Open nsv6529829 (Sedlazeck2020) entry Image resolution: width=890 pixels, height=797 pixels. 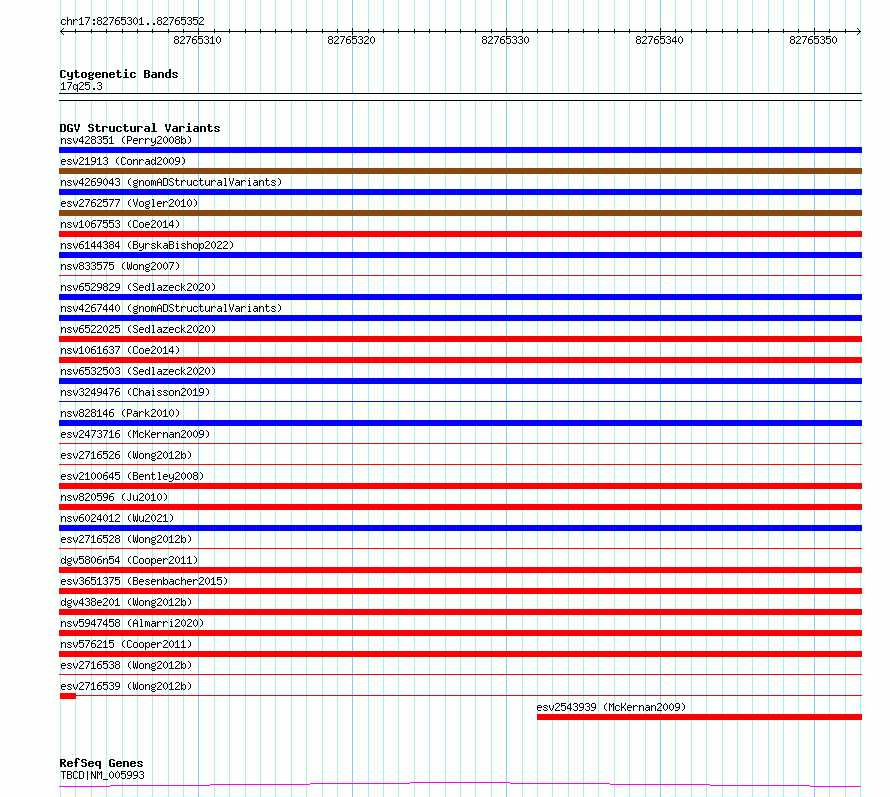click(x=138, y=287)
